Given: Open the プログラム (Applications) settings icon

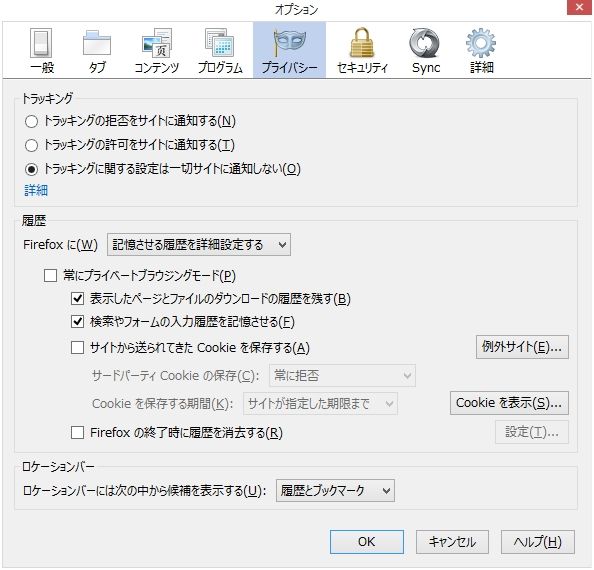Looking at the screenshot, I should point(220,50).
